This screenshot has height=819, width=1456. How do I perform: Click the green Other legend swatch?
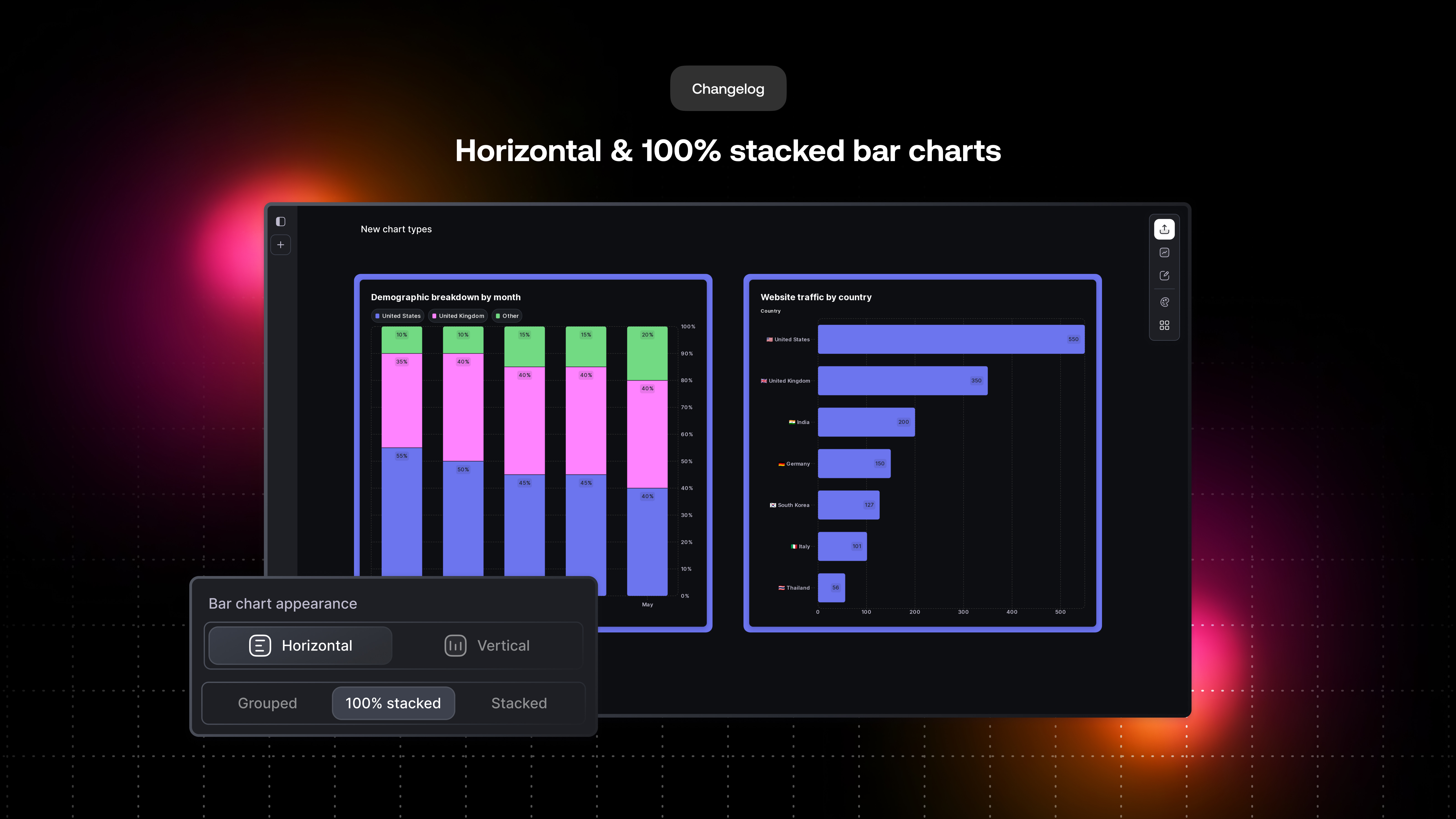(x=498, y=316)
